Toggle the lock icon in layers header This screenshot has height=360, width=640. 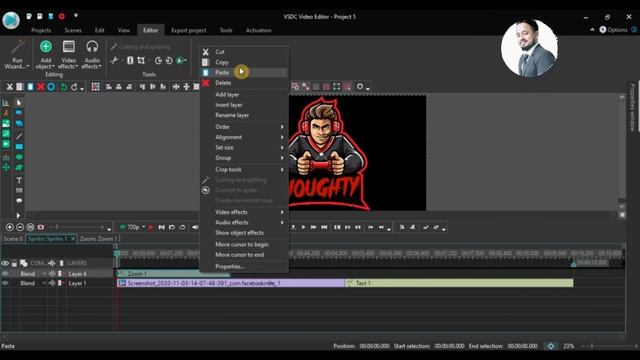[x=14, y=263]
